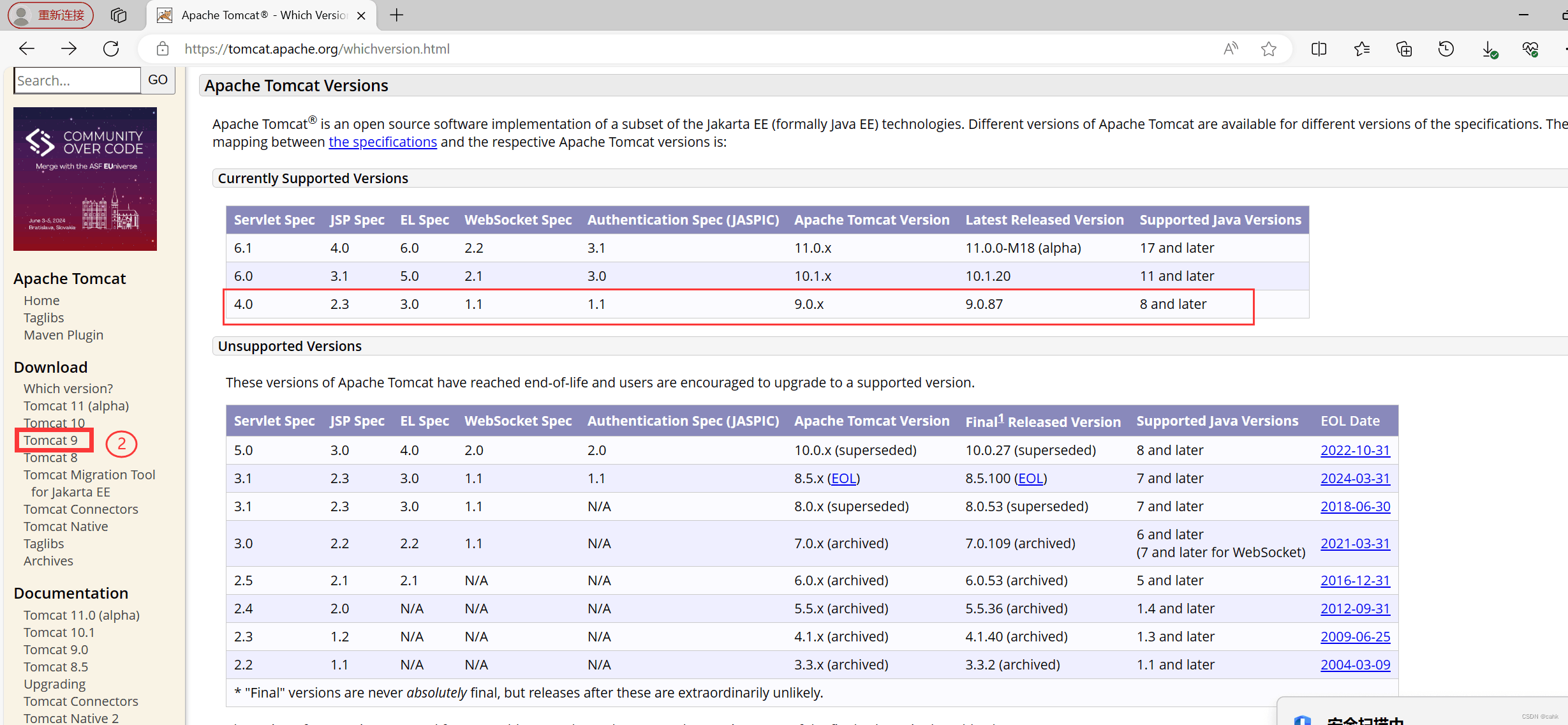Select the Apache Tomcat Which Version tab
The width and height of the screenshot is (1568, 725).
[x=262, y=15]
